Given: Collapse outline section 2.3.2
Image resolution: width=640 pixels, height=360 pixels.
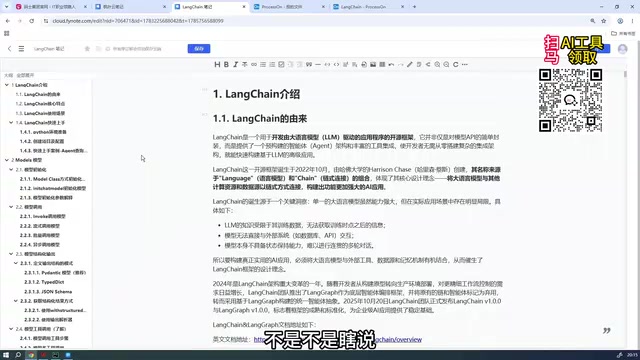Looking at the screenshot, I should click(x=16, y=301).
